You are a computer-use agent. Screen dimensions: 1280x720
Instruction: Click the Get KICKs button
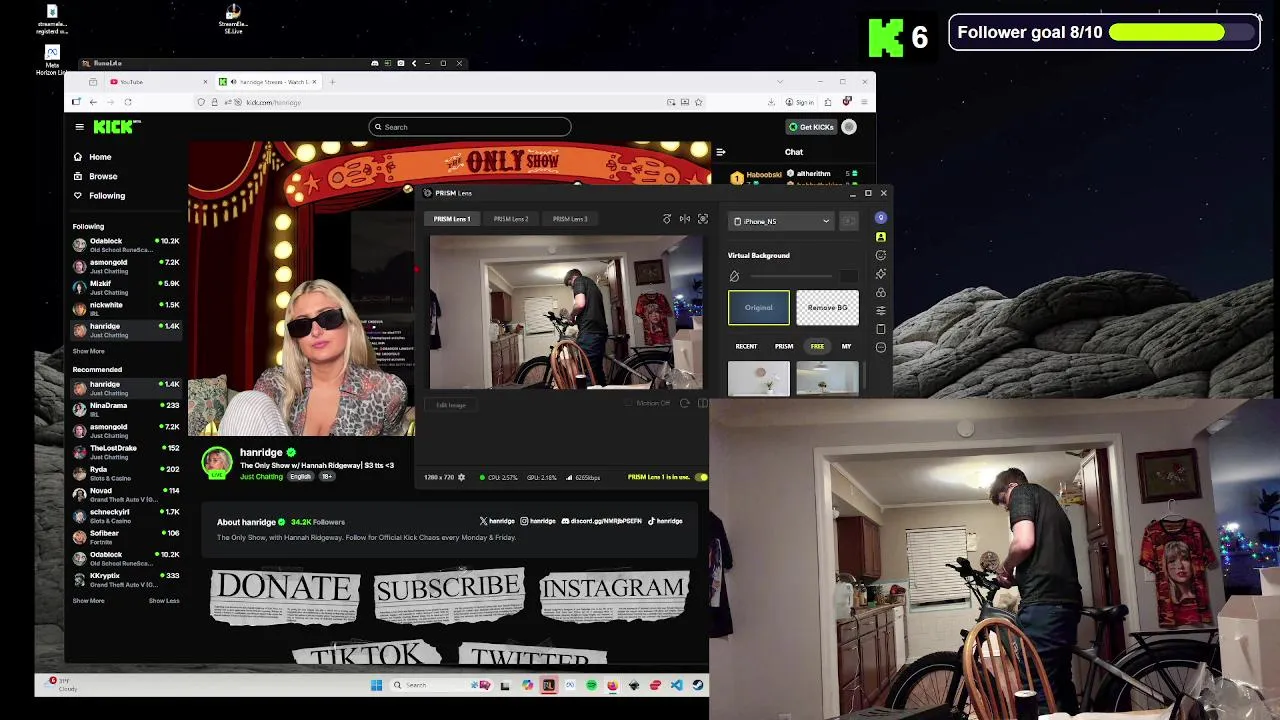[x=811, y=127]
